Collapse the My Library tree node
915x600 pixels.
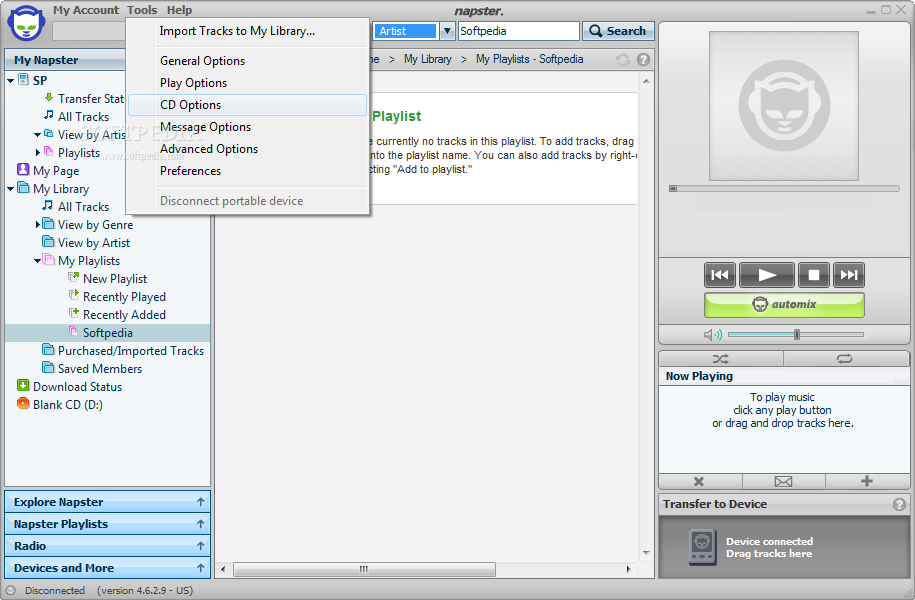11,189
